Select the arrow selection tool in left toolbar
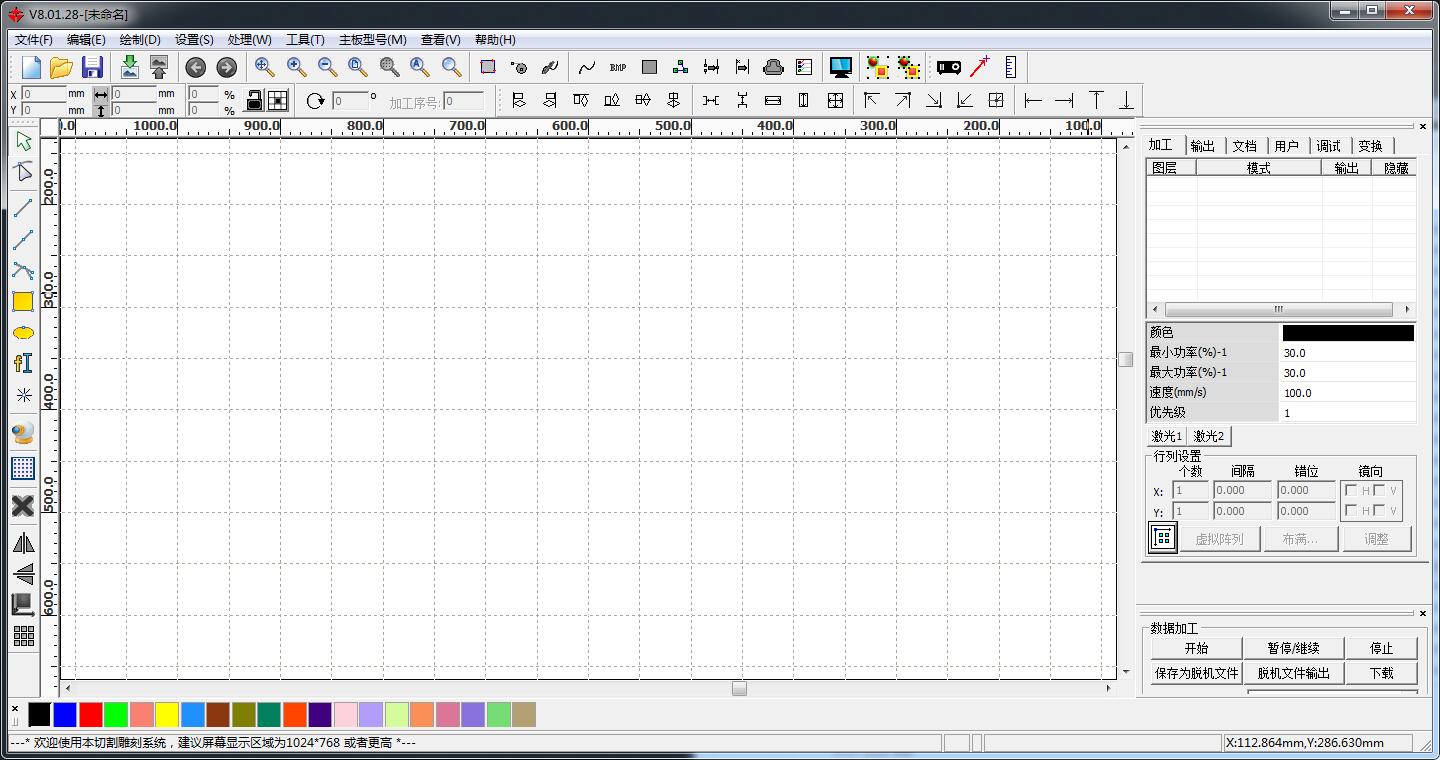 [23, 141]
